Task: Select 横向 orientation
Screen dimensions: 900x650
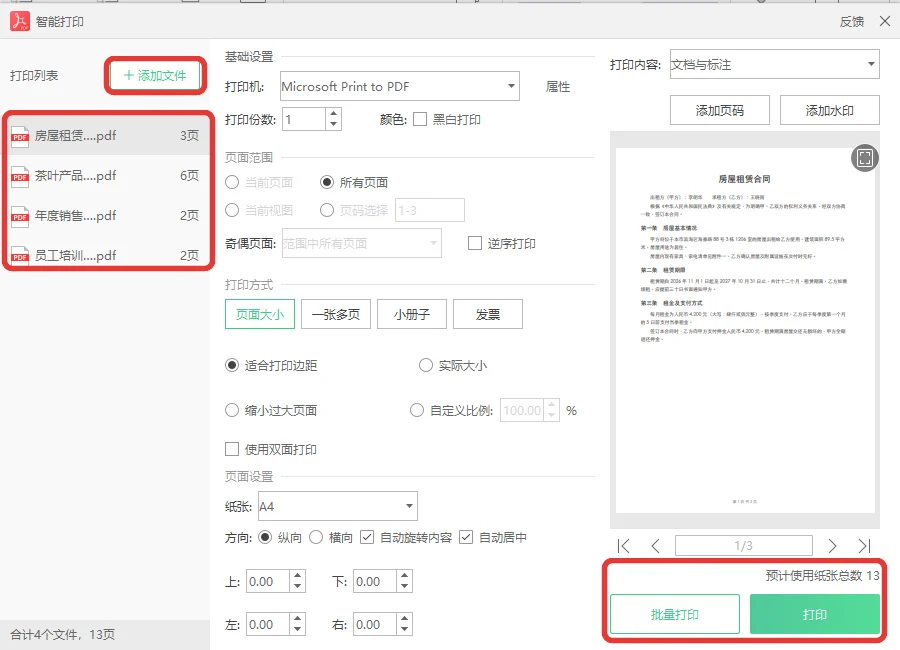Action: pos(316,537)
